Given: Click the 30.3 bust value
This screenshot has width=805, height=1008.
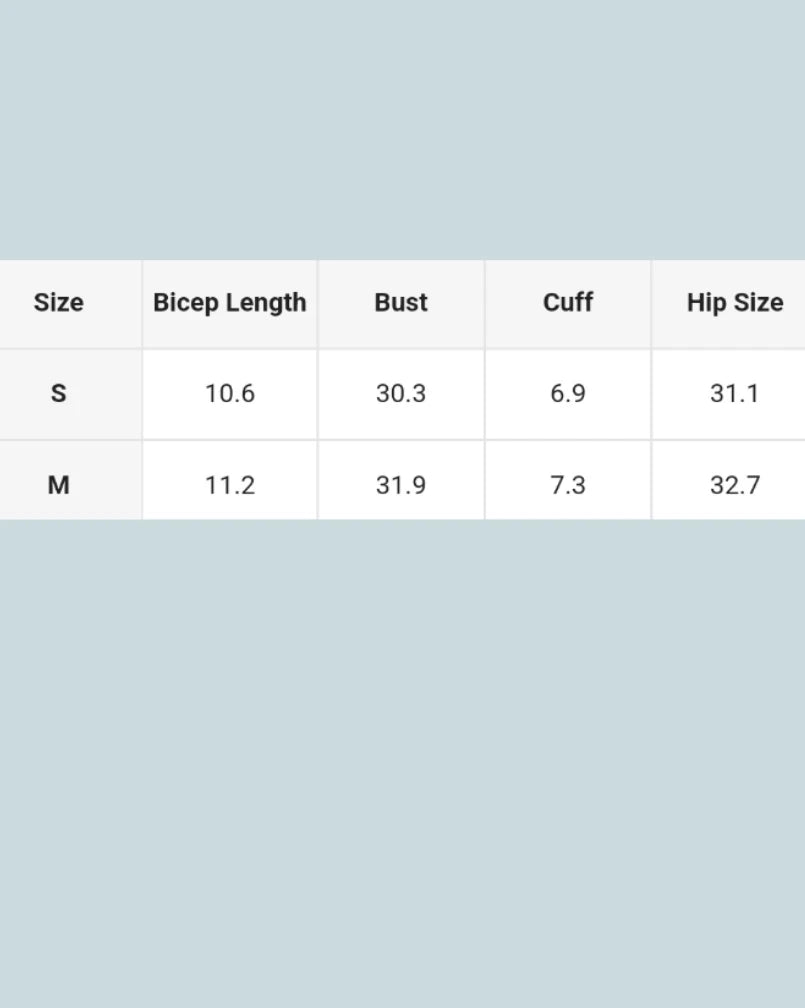Looking at the screenshot, I should (401, 393).
